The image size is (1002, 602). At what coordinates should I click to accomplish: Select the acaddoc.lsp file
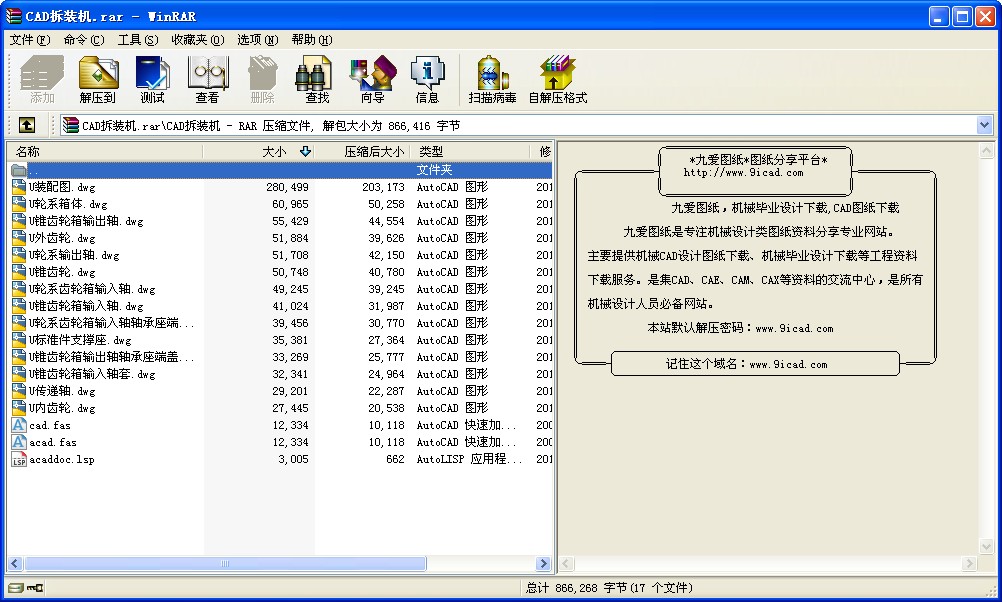(61, 459)
